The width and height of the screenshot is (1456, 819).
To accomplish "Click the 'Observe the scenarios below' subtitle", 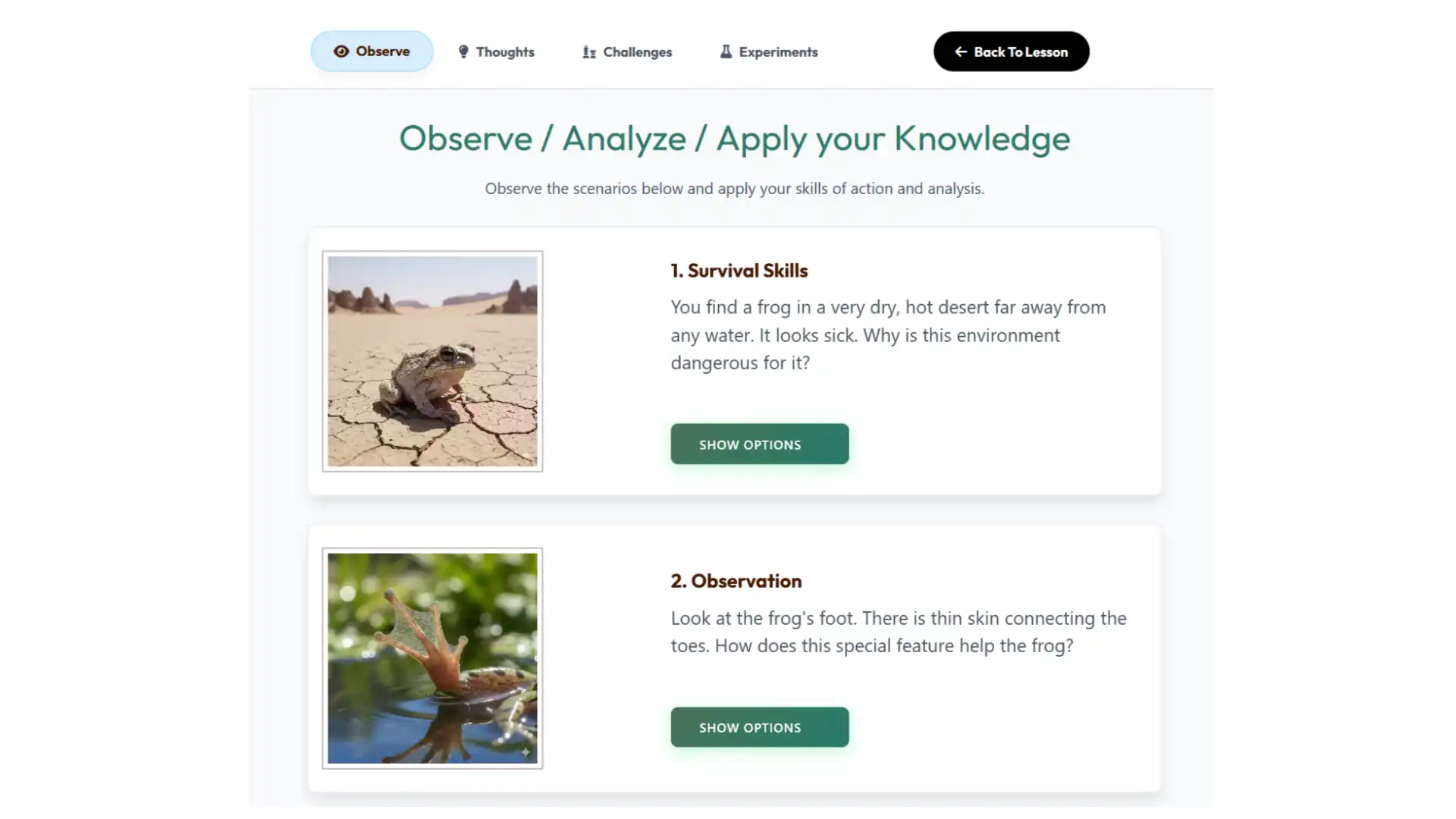I will (x=734, y=189).
